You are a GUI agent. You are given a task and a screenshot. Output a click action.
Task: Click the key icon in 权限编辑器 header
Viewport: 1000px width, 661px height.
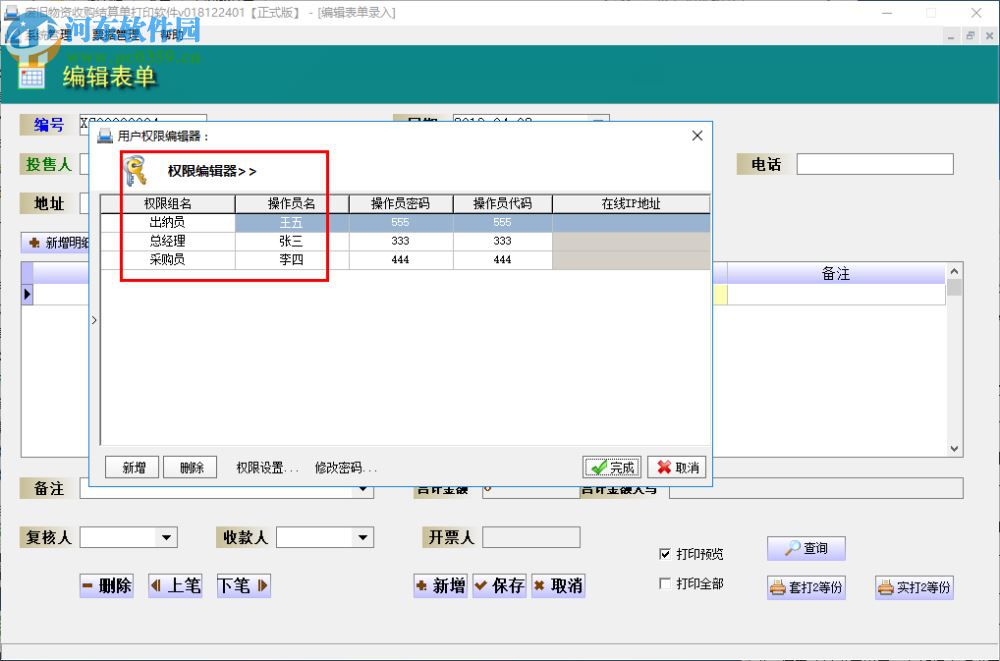[135, 171]
